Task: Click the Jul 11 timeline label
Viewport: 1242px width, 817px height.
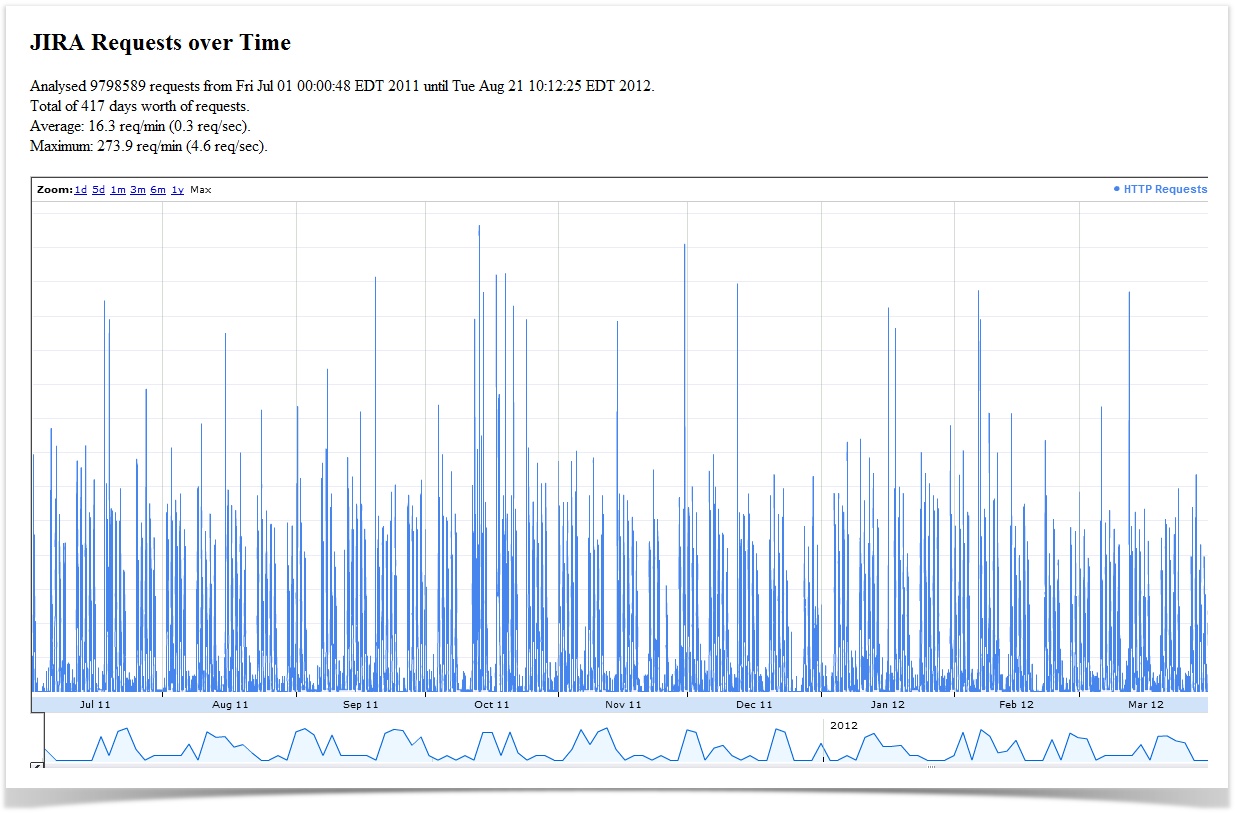Action: [95, 705]
